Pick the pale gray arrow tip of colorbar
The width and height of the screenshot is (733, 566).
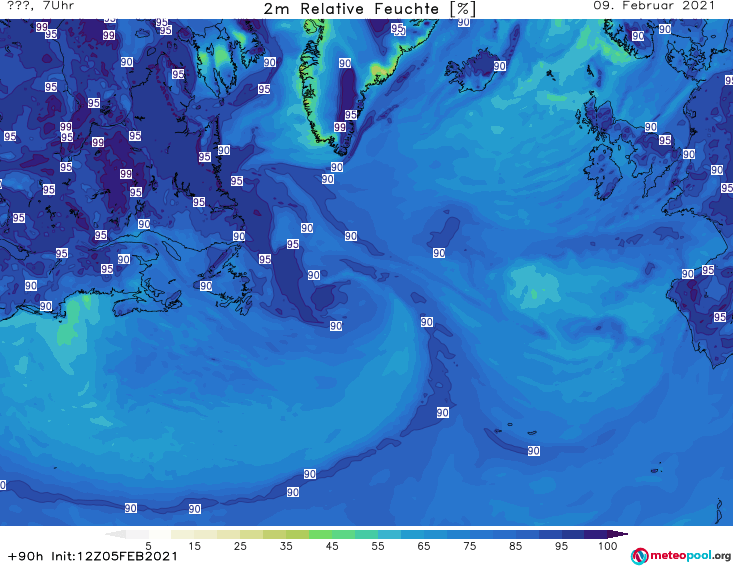point(115,534)
